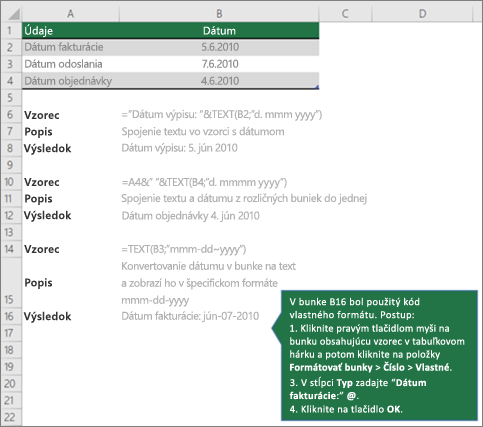Screen dimensions: 483x427
Task: Select date cell 4.6.2010
Action: [219, 81]
